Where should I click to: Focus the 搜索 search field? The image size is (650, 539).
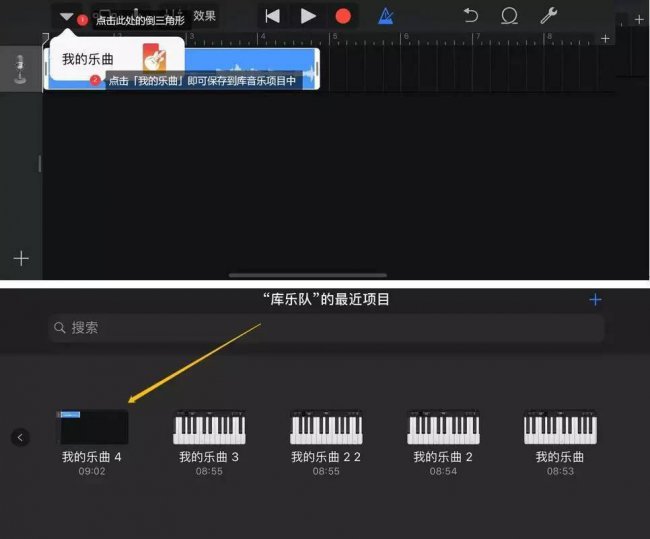click(x=326, y=328)
